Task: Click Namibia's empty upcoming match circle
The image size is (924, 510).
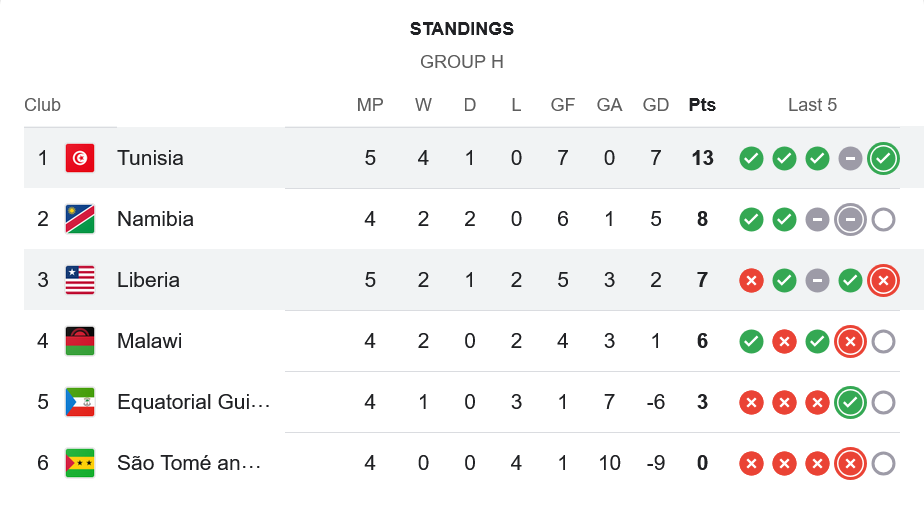Action: pyautogui.click(x=882, y=219)
